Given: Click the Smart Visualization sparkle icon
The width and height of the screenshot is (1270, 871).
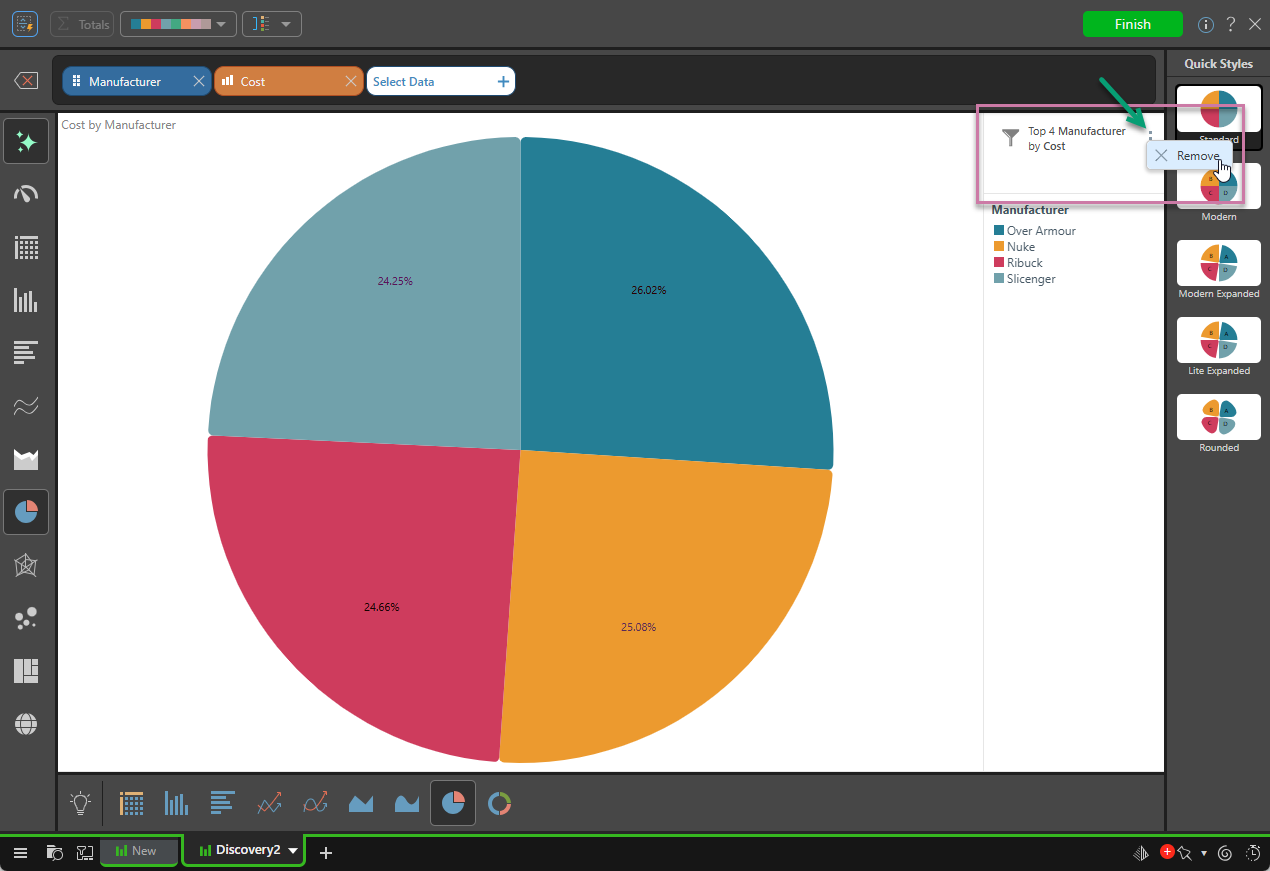Looking at the screenshot, I should (x=26, y=141).
